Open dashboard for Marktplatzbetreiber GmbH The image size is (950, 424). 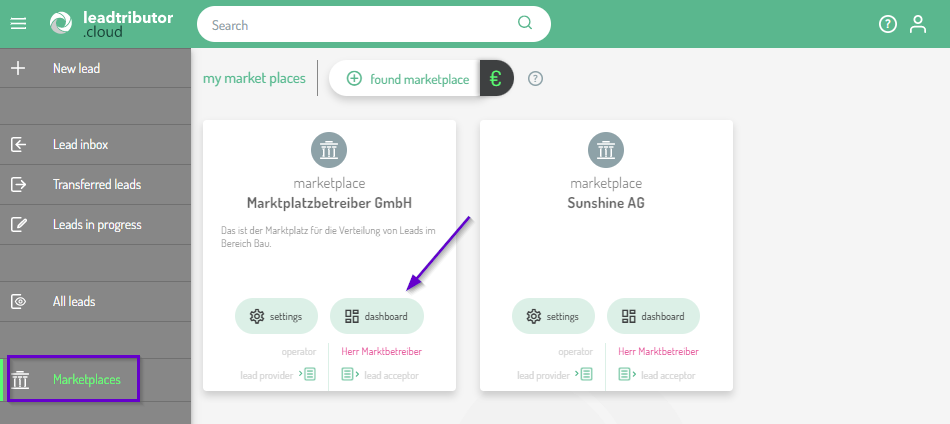pyautogui.click(x=376, y=316)
